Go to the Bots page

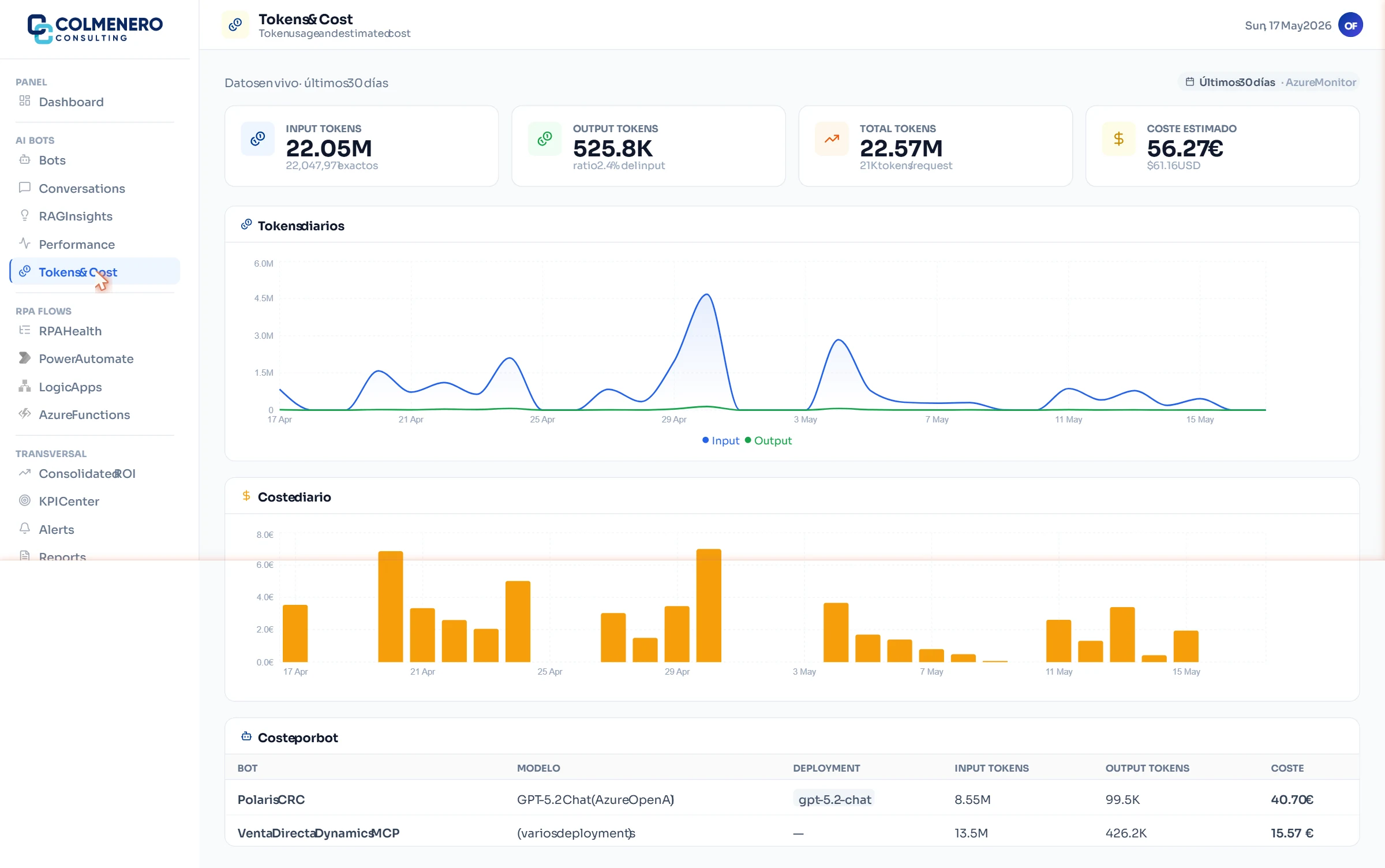[95, 160]
